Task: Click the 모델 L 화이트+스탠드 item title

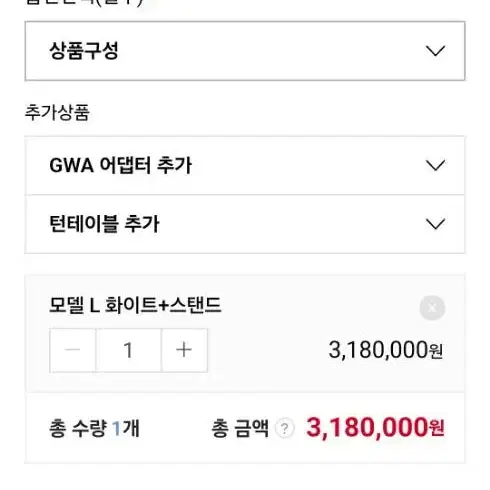Action: click(x=135, y=305)
